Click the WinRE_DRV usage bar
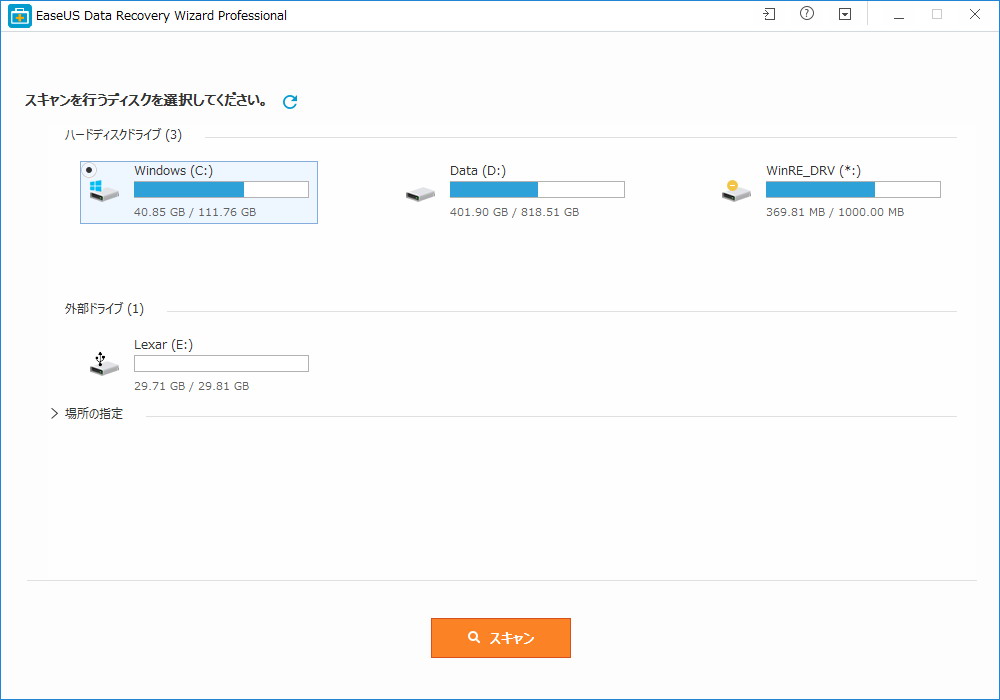This screenshot has height=700, width=1000. (x=853, y=189)
